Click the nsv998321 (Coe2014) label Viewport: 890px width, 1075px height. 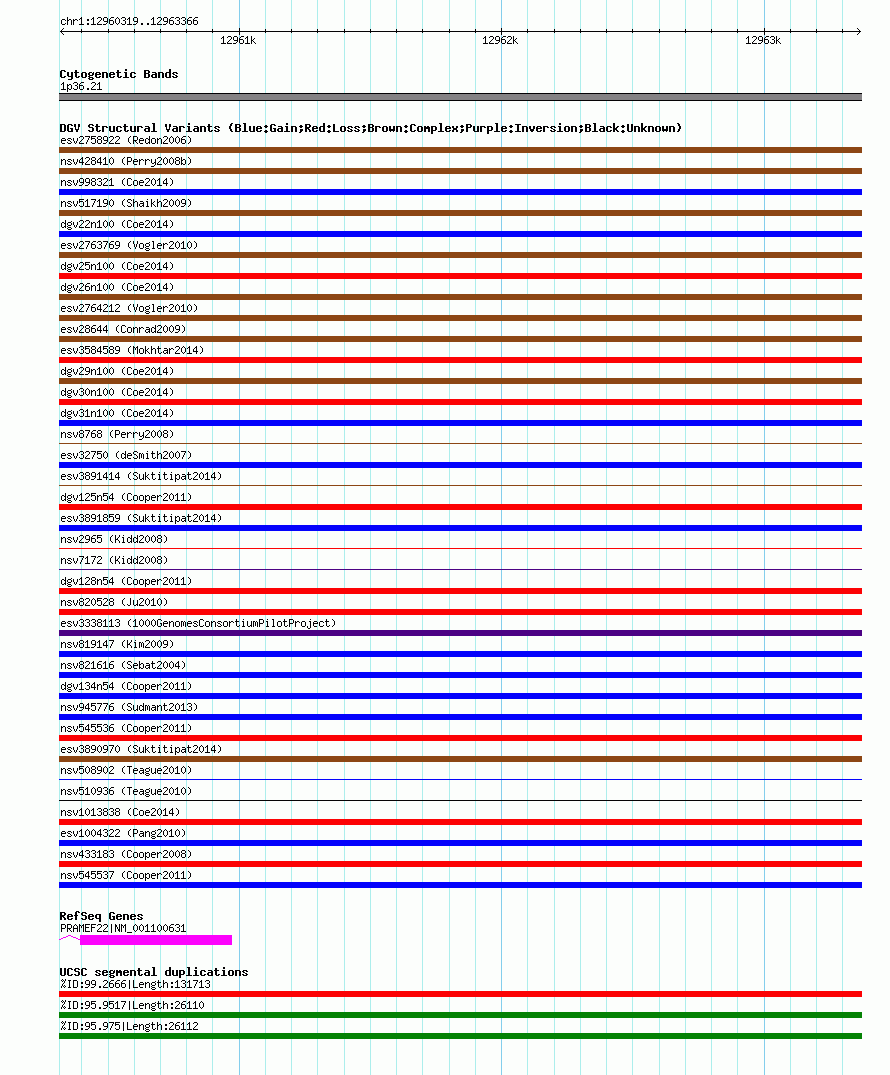coord(117,182)
